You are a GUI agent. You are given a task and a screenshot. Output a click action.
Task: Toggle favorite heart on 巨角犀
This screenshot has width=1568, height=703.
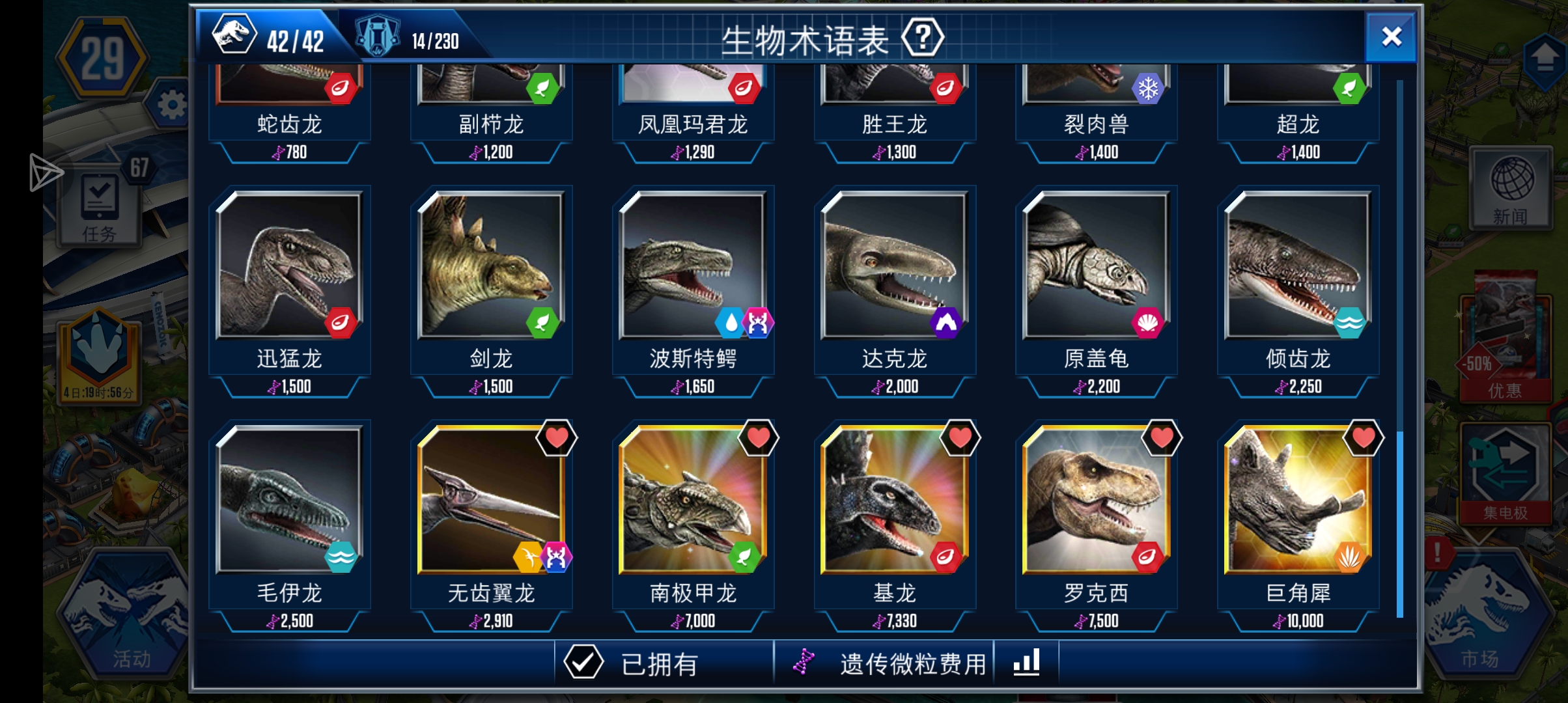[x=1364, y=438]
